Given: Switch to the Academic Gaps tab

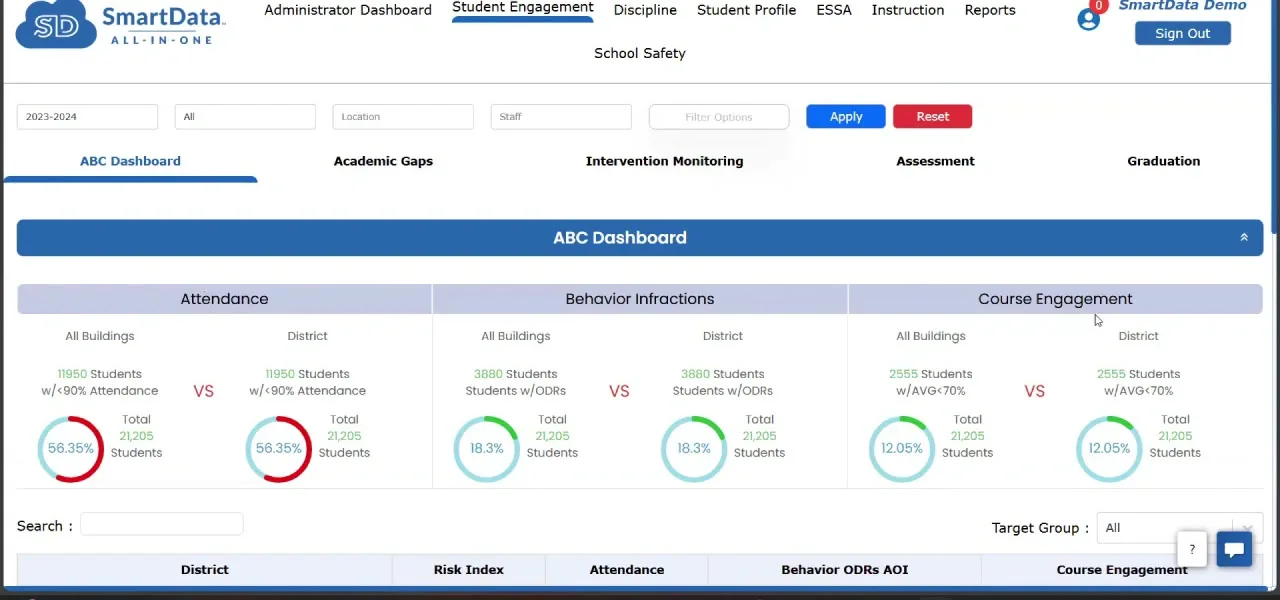Looking at the screenshot, I should (383, 161).
